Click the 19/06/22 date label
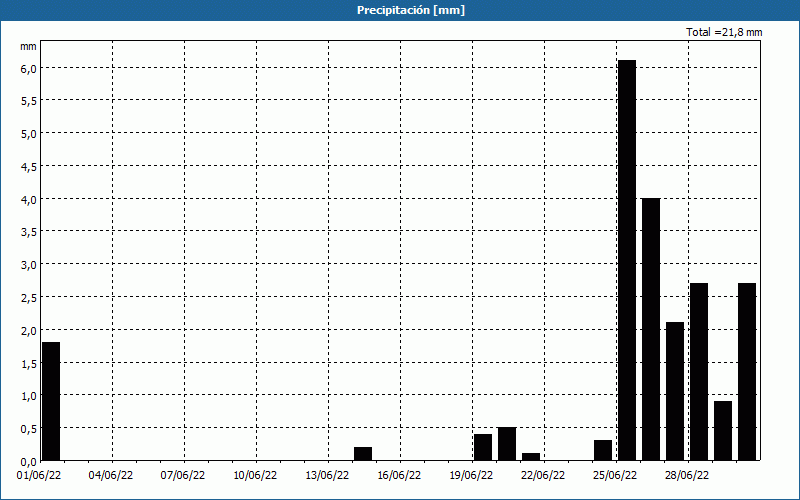 tap(471, 476)
